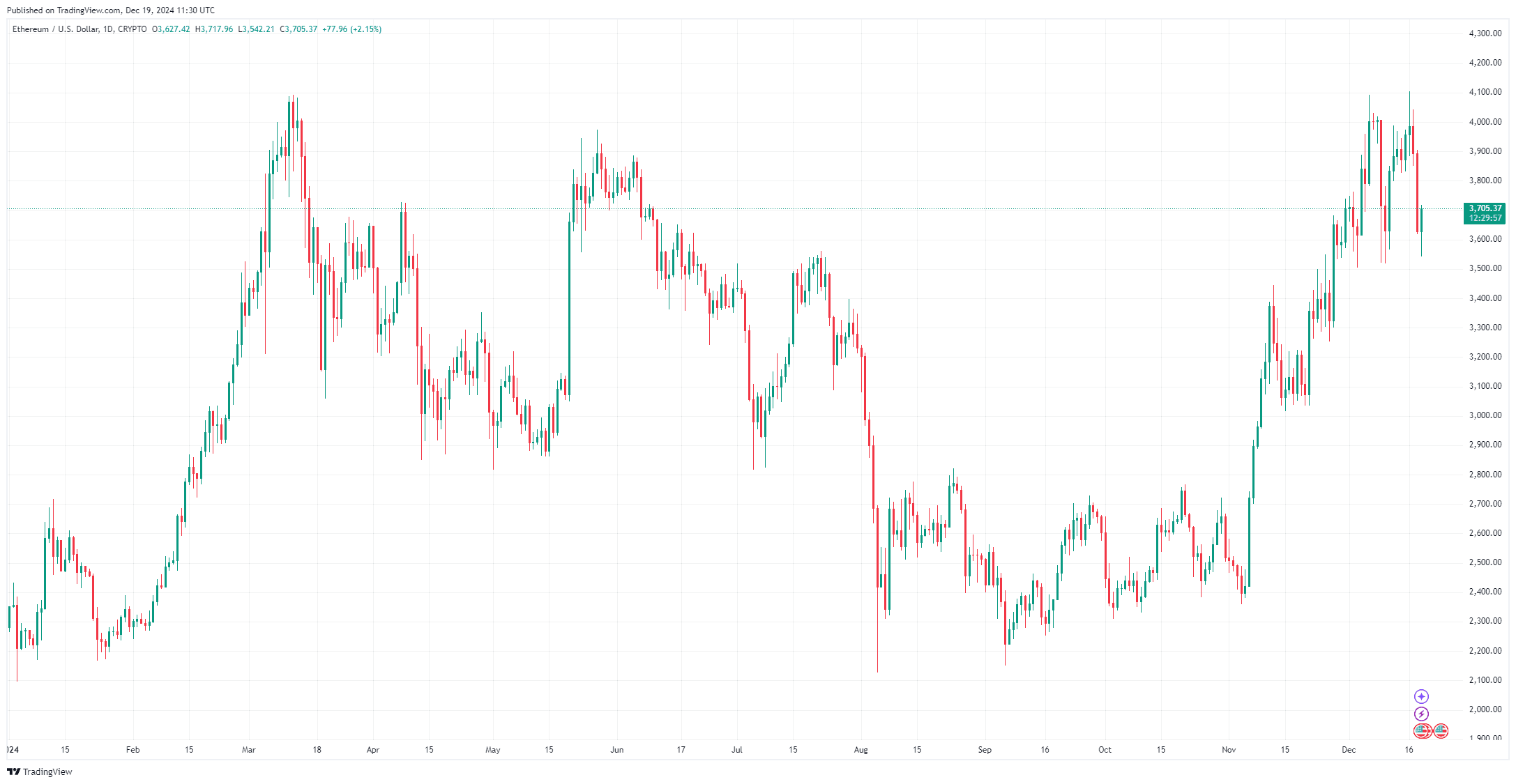Click the 12:29:57 bar countdown timer
Viewport: 1516px width, 784px height.
point(1485,218)
